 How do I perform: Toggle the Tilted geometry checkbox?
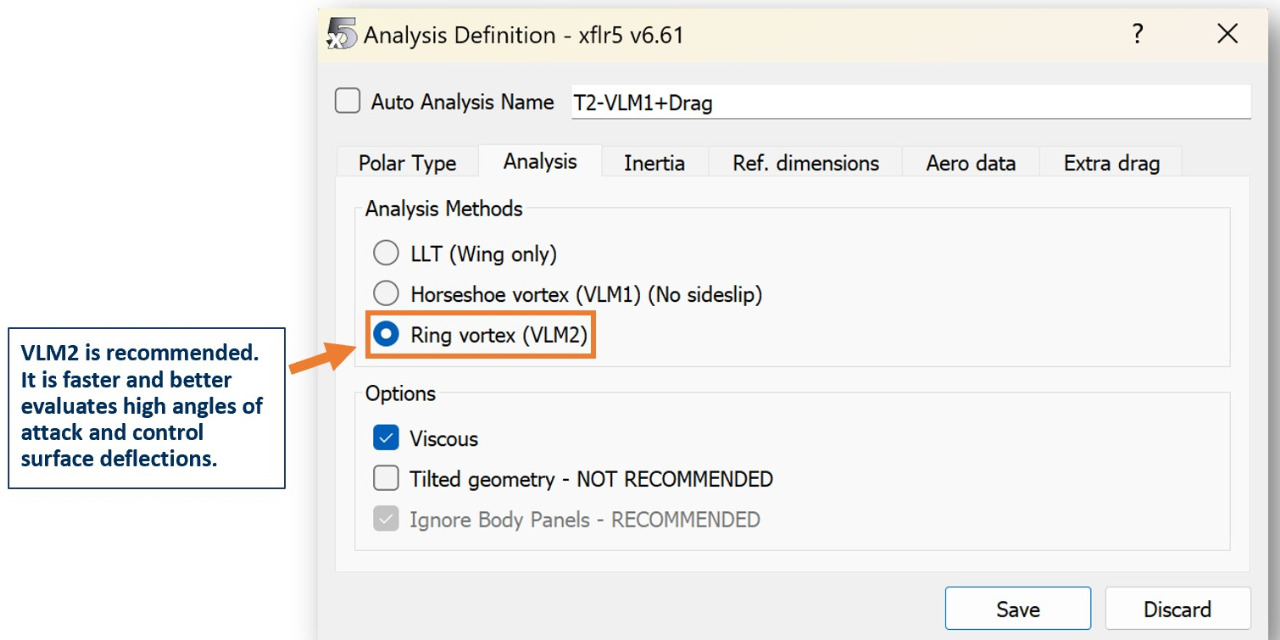tap(386, 479)
